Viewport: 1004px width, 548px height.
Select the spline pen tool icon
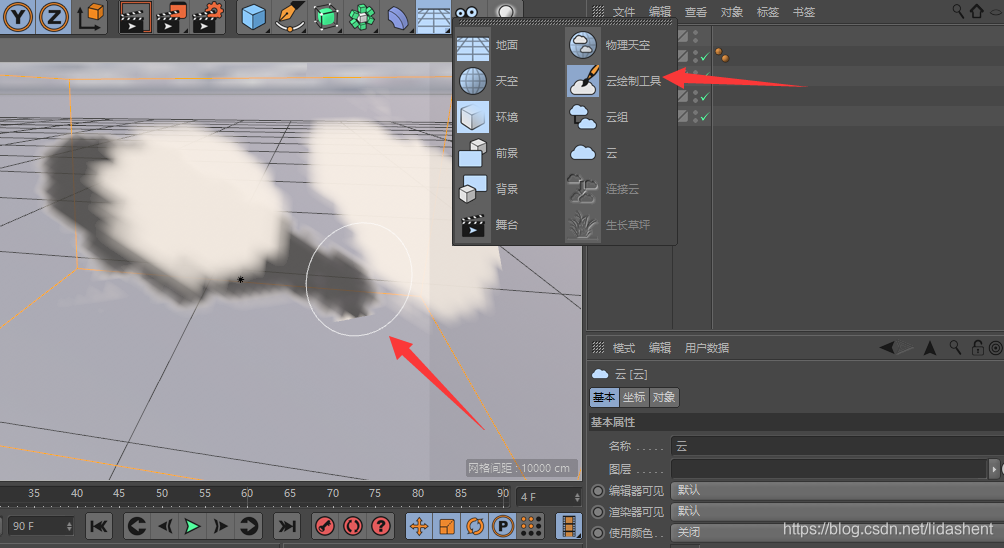289,17
